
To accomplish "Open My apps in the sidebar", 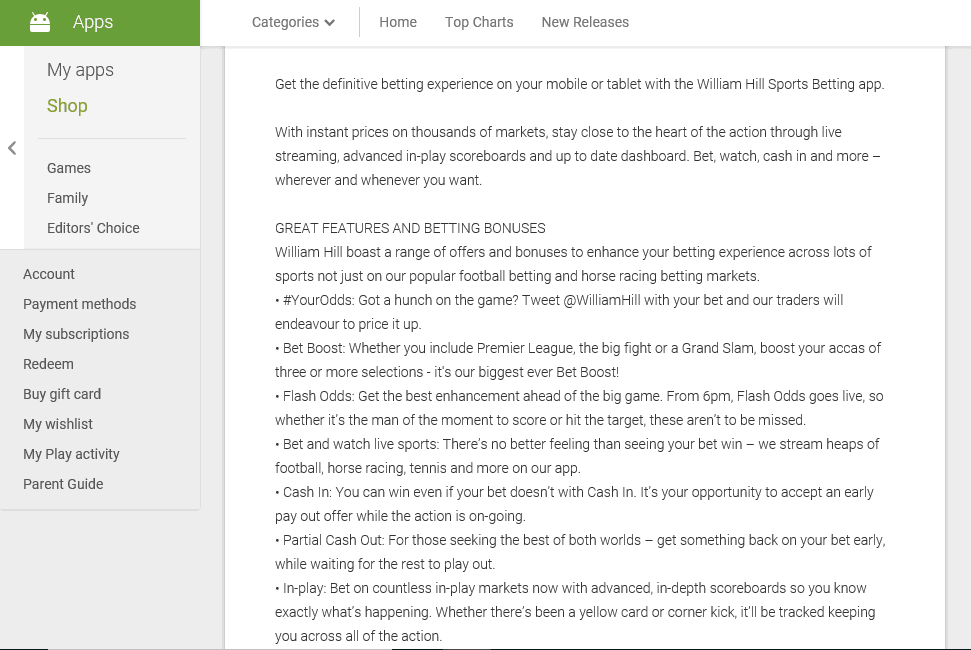I will pos(80,70).
